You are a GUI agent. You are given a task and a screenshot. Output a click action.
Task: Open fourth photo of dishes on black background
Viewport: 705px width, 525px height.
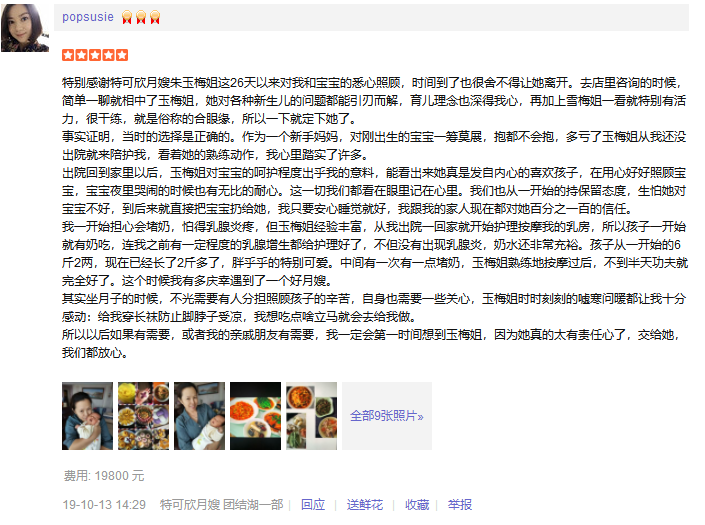(255, 416)
